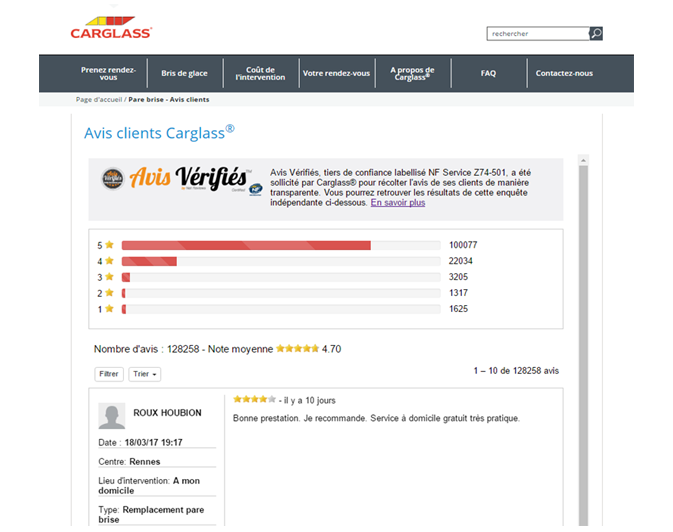Click the Centre: Rennes line
Image resolution: width=673 pixels, height=532 pixels.
click(x=129, y=462)
